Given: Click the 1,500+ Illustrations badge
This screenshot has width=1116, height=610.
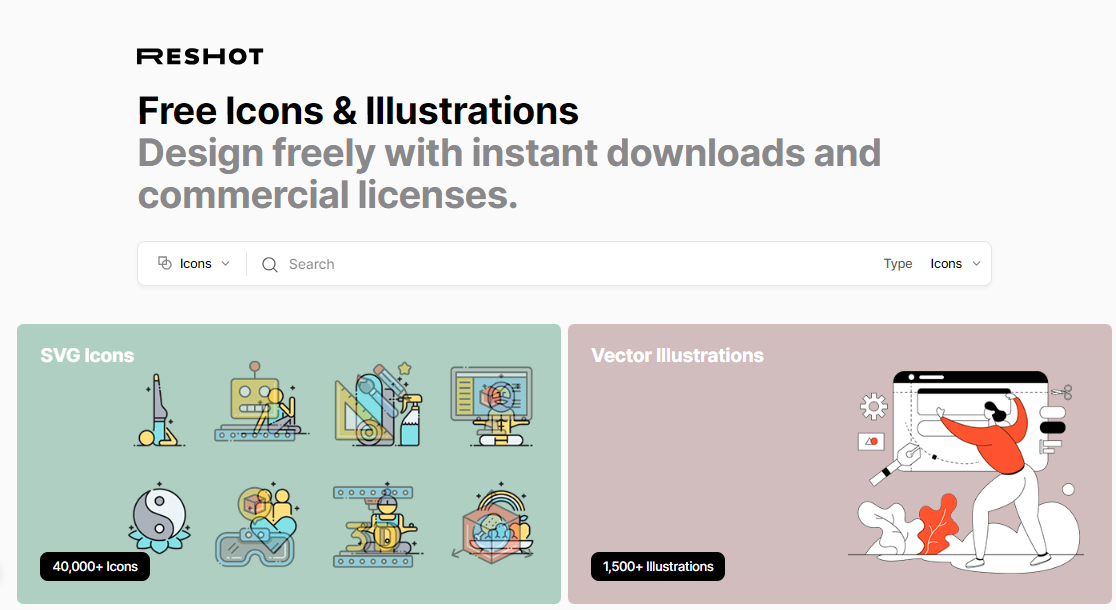Looking at the screenshot, I should (657, 567).
